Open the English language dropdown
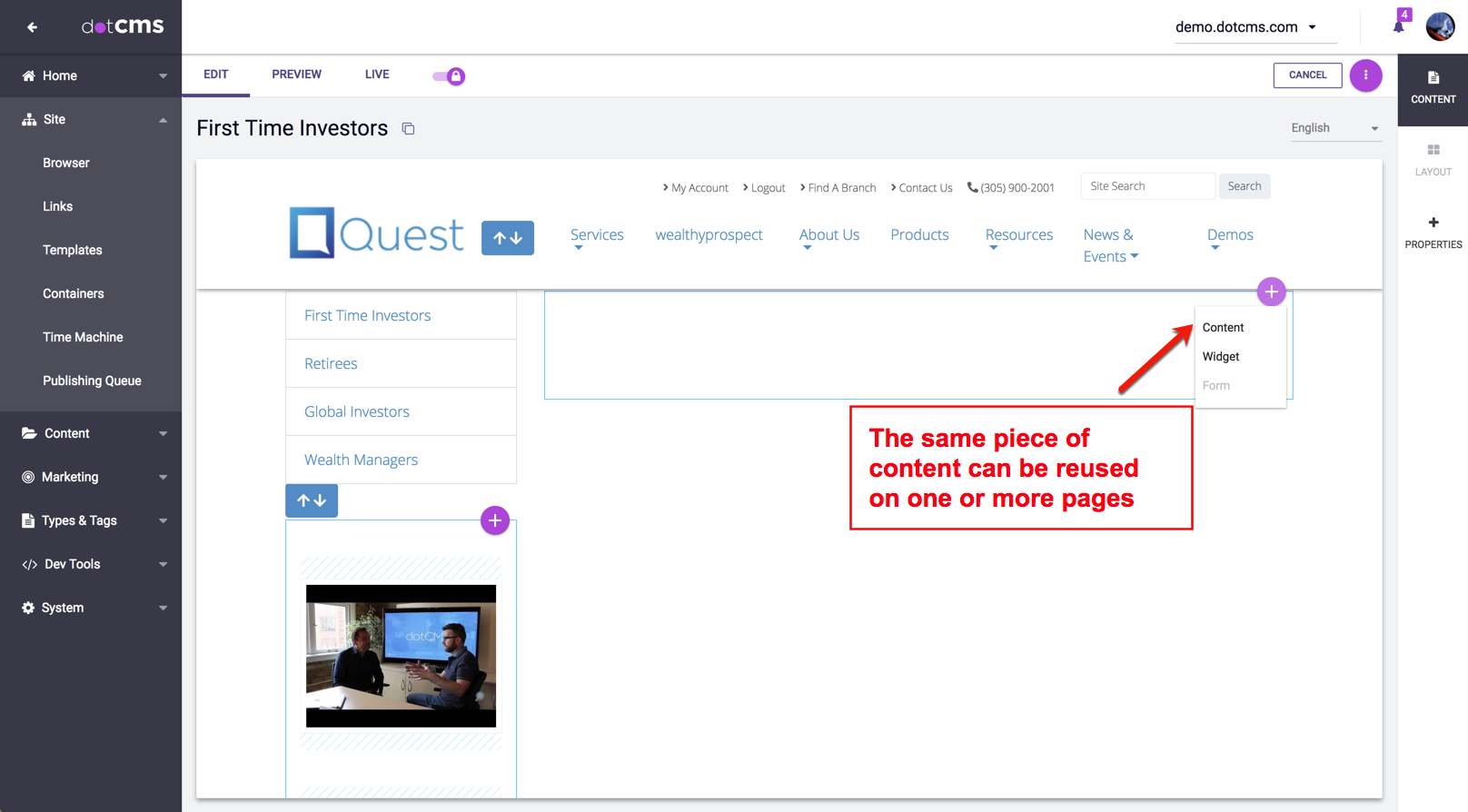Image resolution: width=1468 pixels, height=812 pixels. pos(1334,128)
